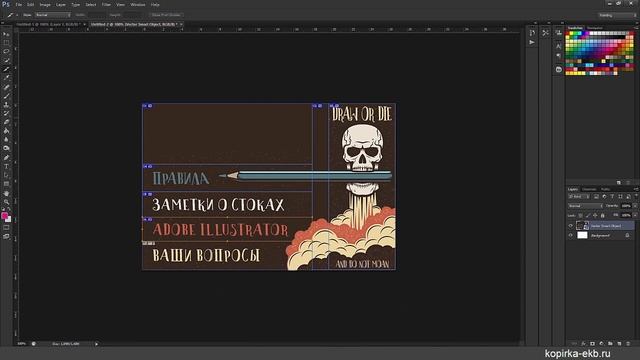This screenshot has height=360, width=640.
Task: Select the Dodge tool
Action: [x=6, y=148]
